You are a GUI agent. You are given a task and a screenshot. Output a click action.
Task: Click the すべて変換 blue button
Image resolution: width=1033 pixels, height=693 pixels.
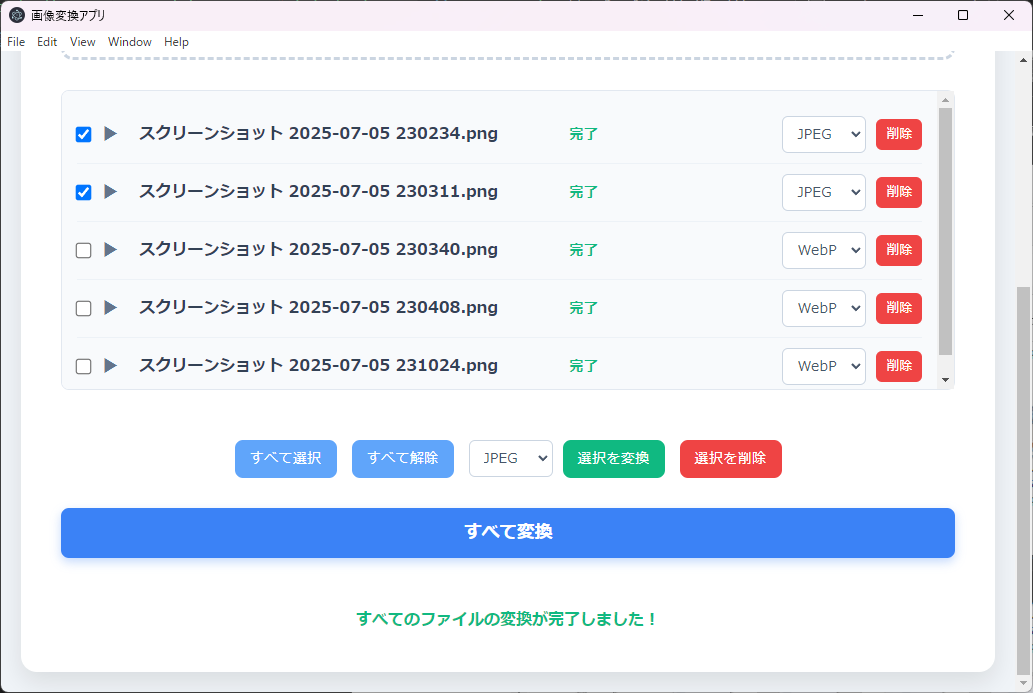coord(508,532)
